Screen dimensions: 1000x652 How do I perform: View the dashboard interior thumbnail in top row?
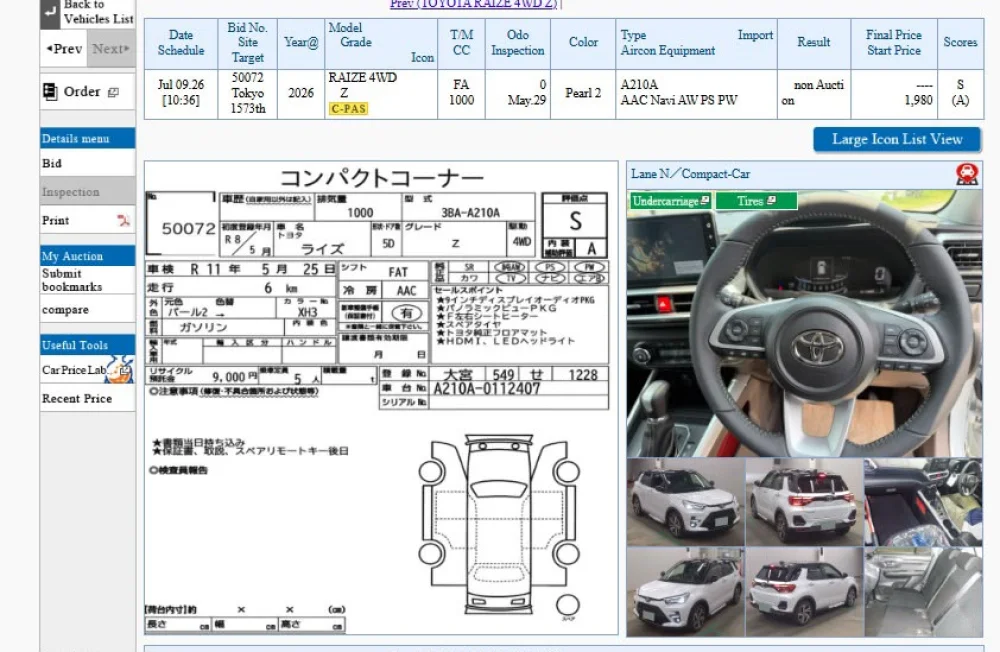923,502
